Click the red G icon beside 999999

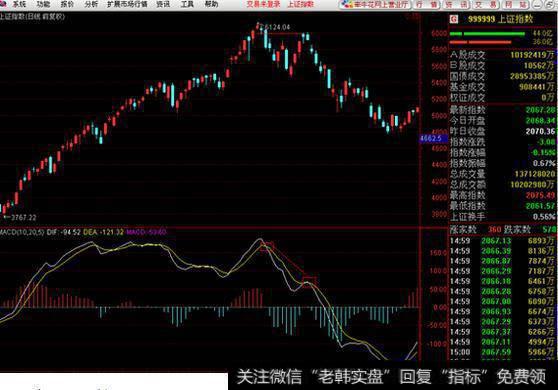453,19
